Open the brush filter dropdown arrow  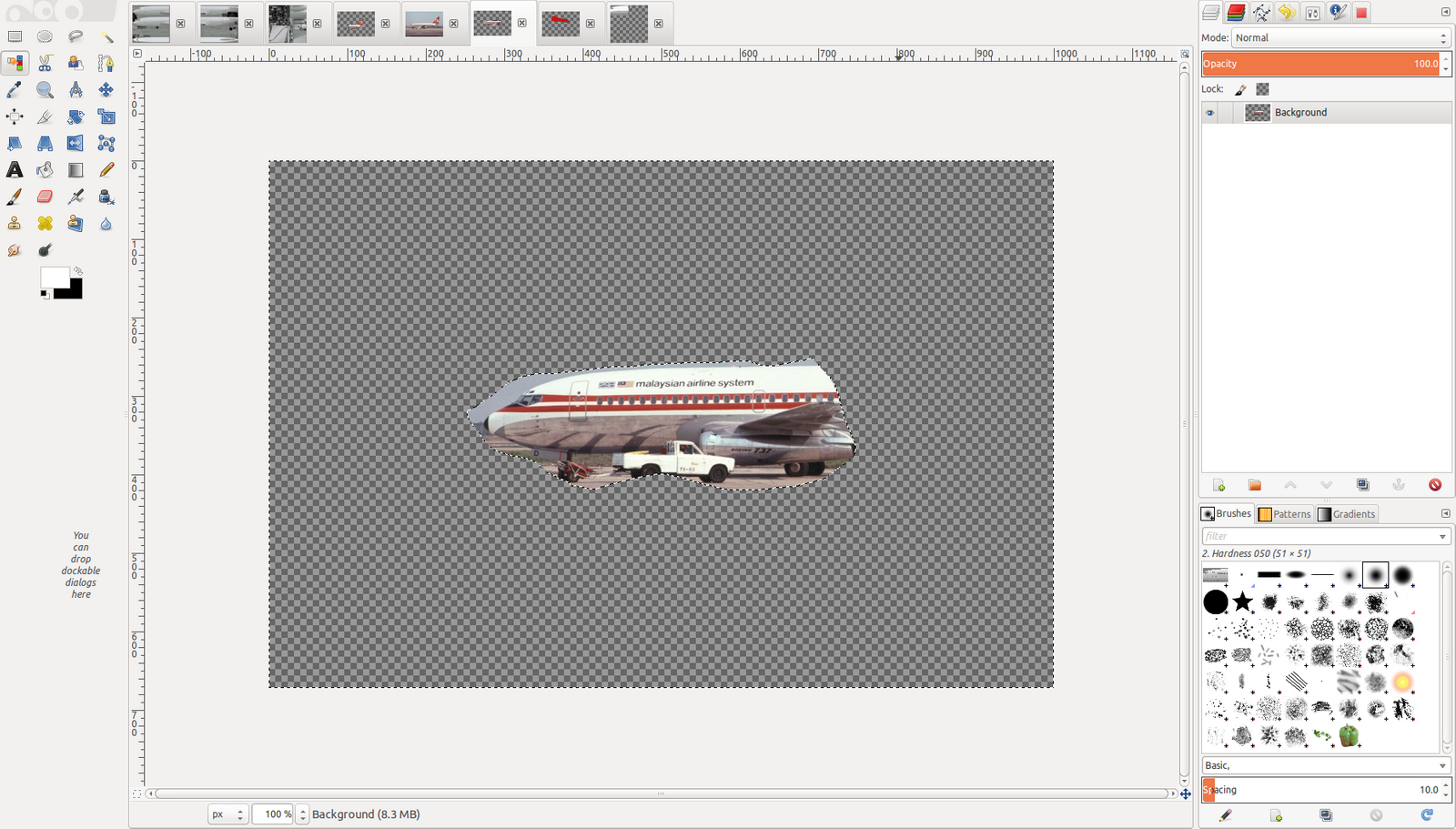(x=1442, y=537)
